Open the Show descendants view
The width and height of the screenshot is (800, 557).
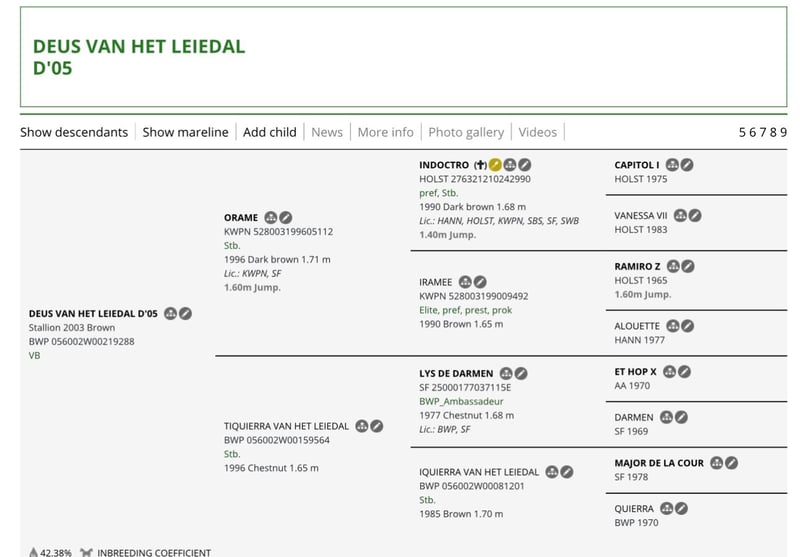(x=74, y=132)
